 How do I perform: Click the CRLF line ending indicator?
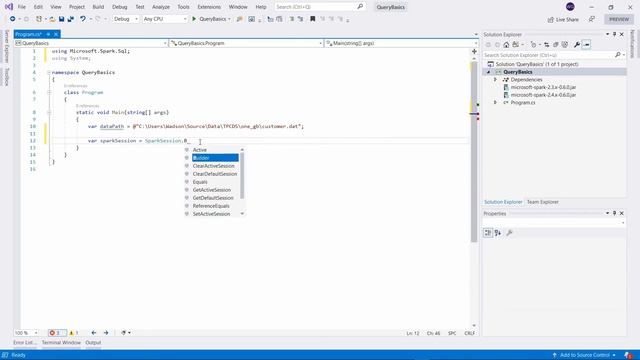(x=469, y=333)
